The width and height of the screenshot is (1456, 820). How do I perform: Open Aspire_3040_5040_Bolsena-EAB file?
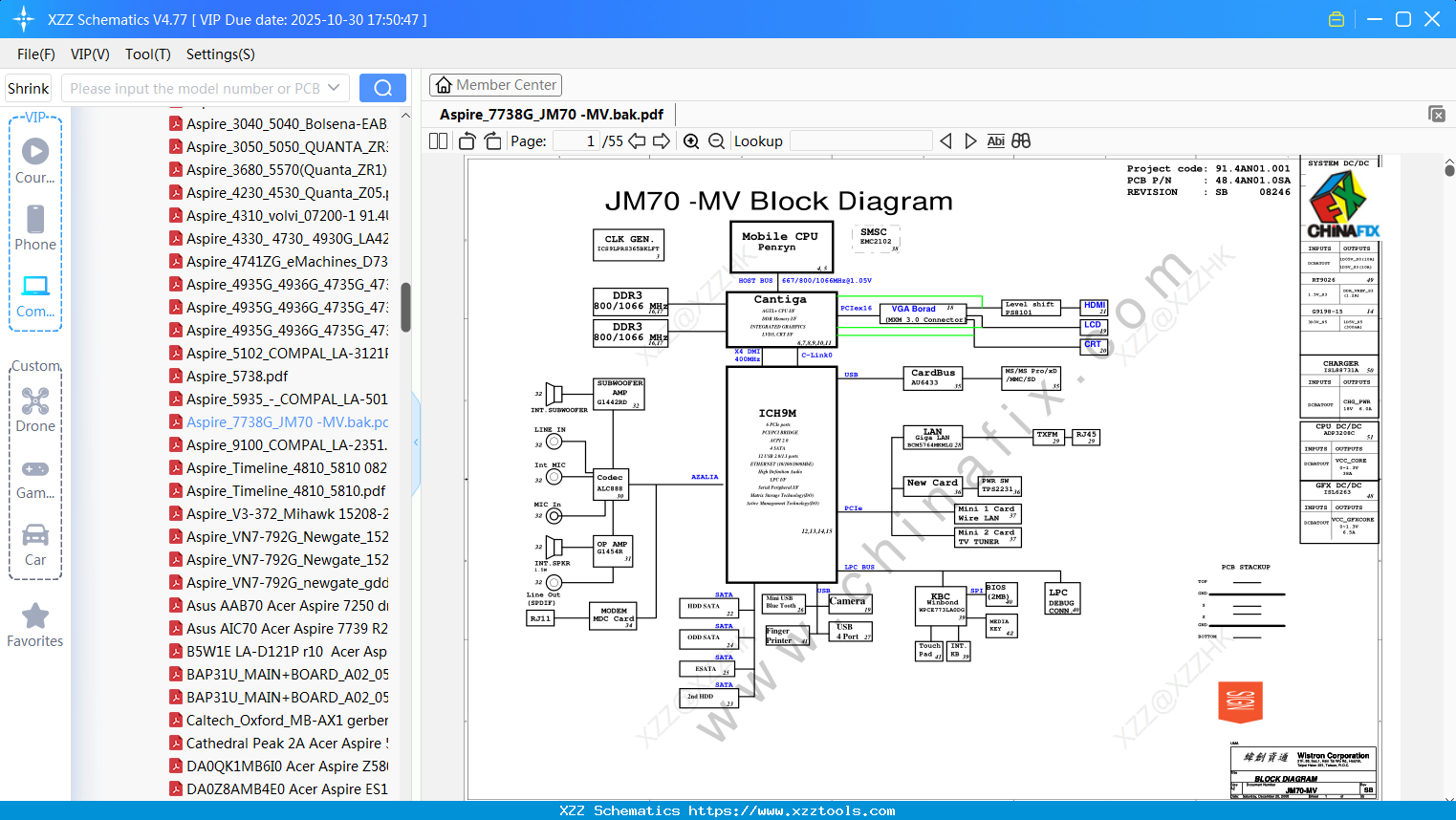pos(287,124)
